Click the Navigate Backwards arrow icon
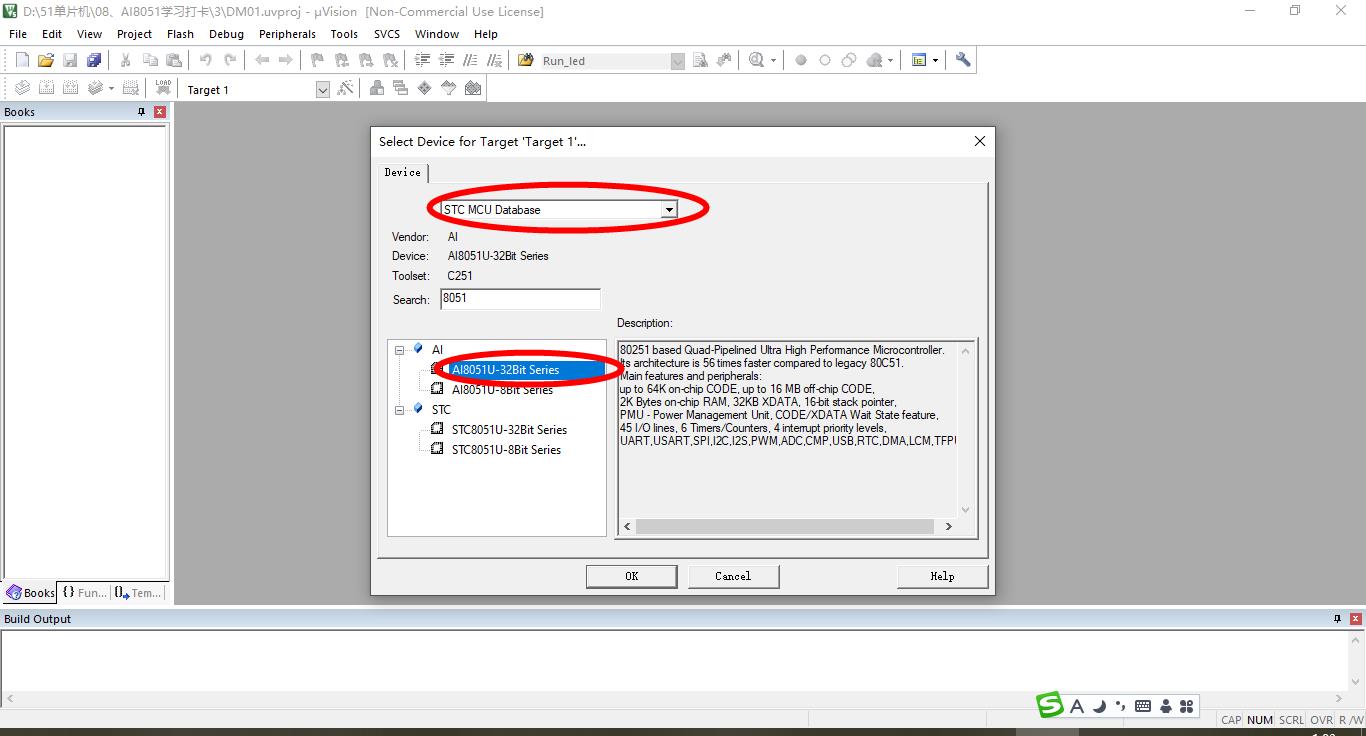Viewport: 1366px width, 736px height. click(262, 60)
